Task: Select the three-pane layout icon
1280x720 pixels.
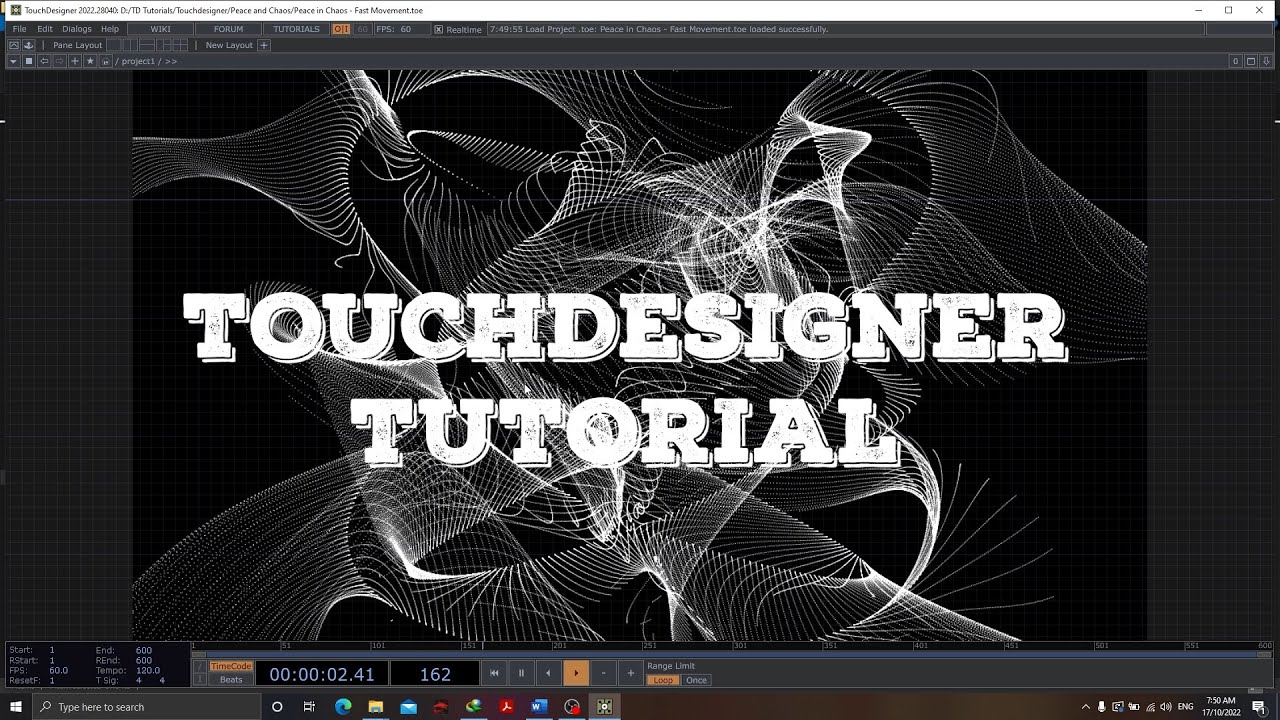Action: pos(165,45)
